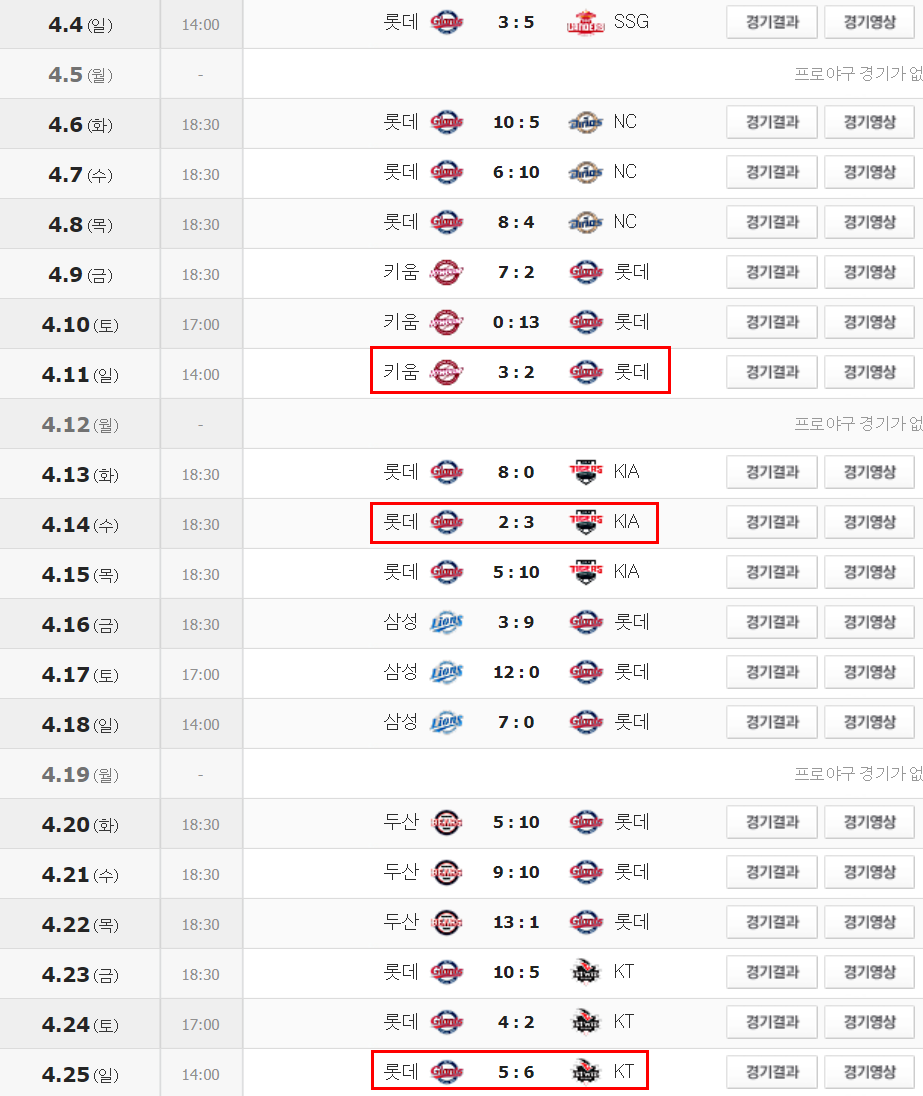Screen dimensions: 923x1096
Task: Click Kiwoom Heroes logo in the 4.11 row
Action: (447, 372)
